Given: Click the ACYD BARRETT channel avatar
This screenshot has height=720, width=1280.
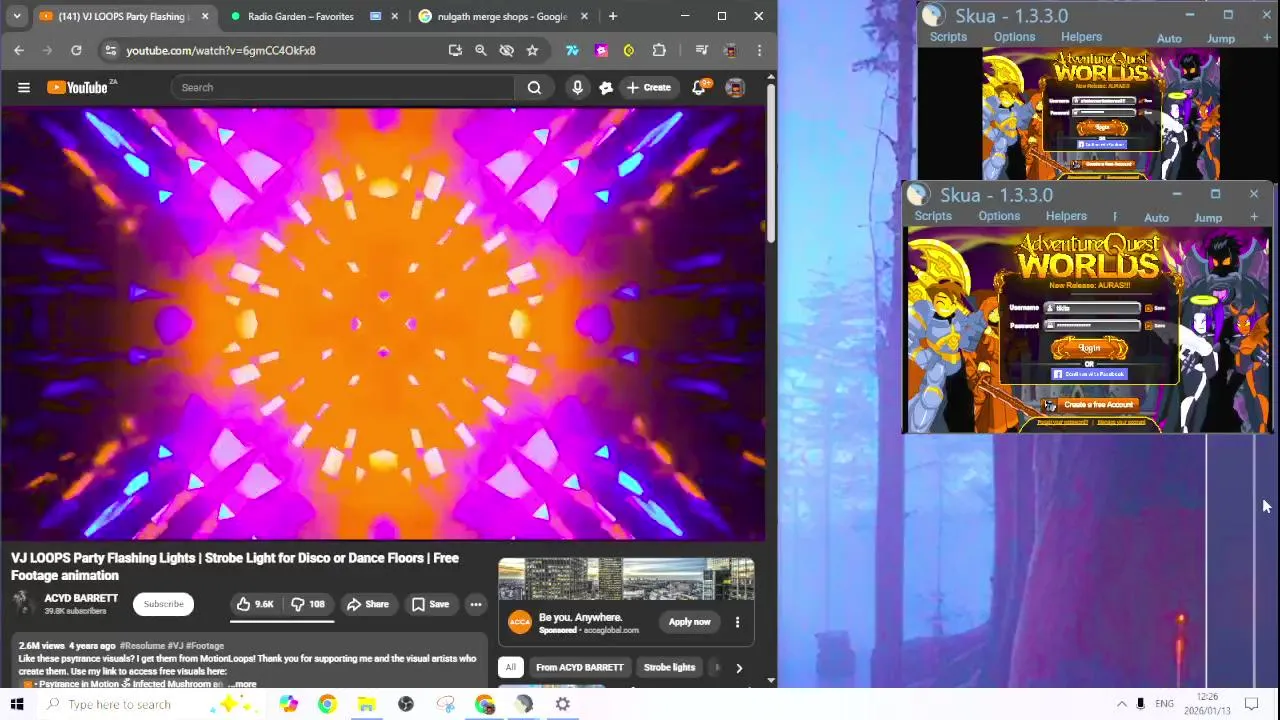Looking at the screenshot, I should point(22,603).
